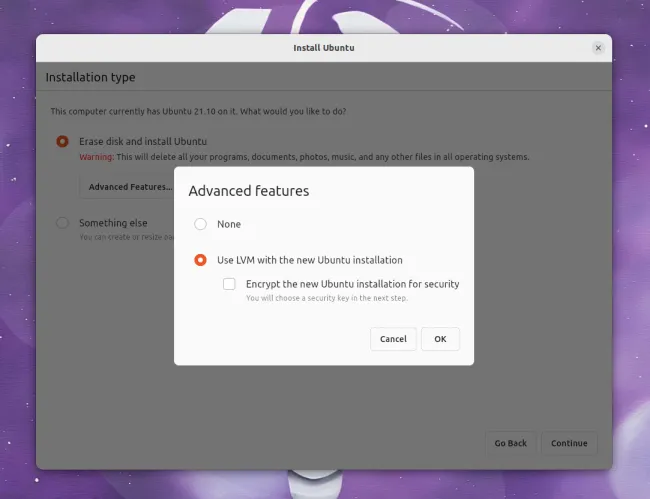Click the Installation type heading
The image size is (650, 499).
(x=90, y=78)
